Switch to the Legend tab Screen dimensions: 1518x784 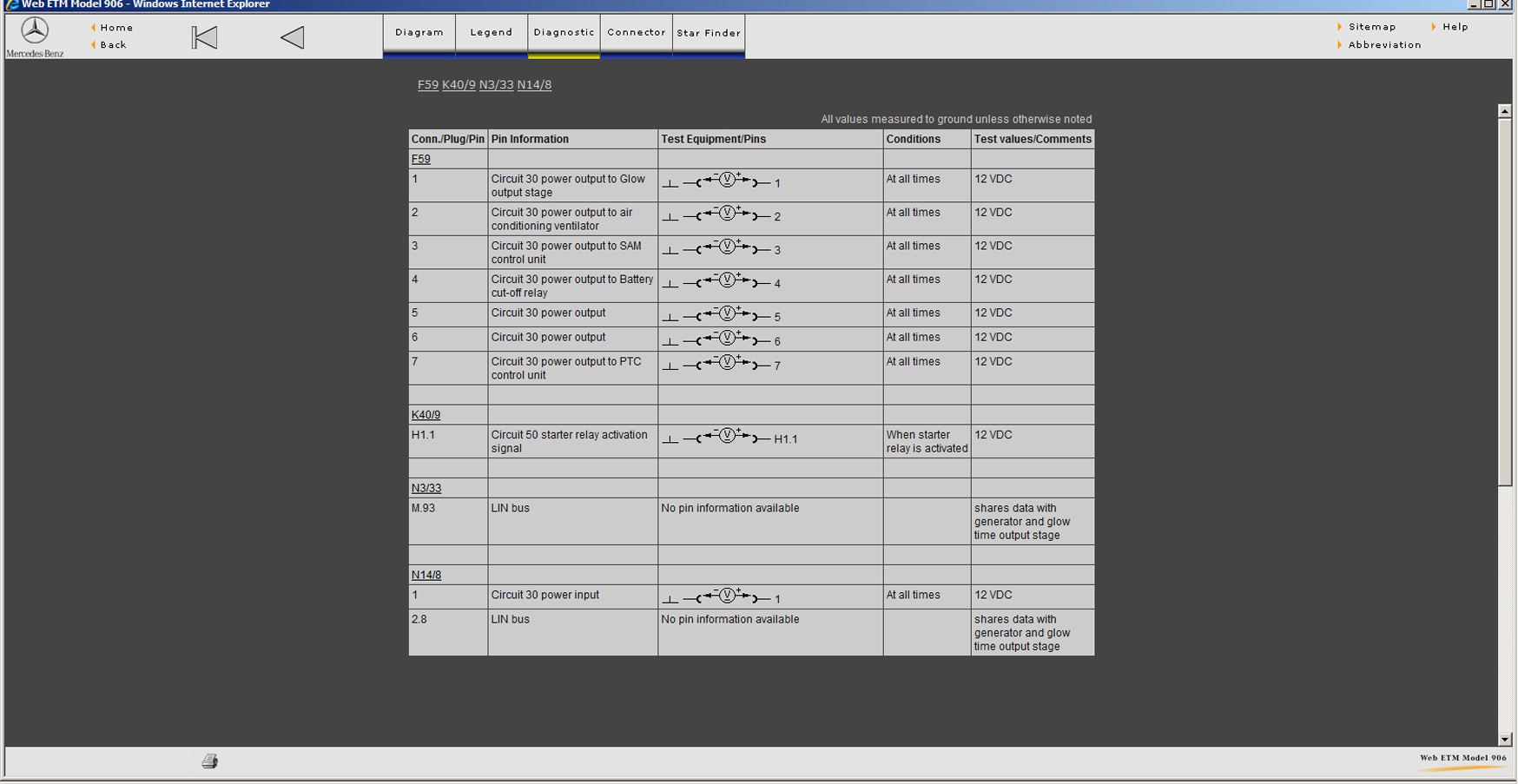pyautogui.click(x=492, y=33)
